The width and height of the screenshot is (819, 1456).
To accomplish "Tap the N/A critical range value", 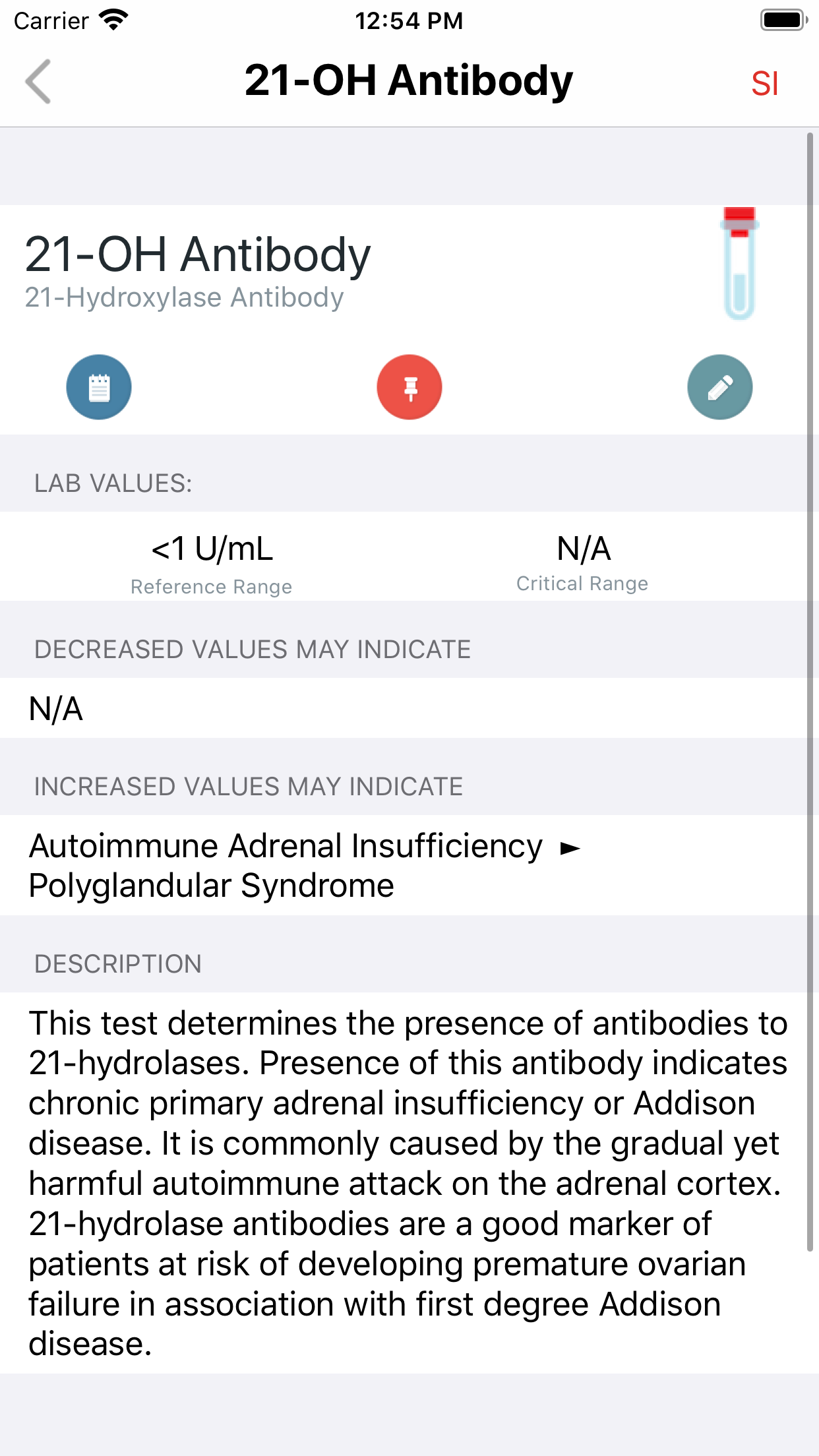I will coord(584,549).
